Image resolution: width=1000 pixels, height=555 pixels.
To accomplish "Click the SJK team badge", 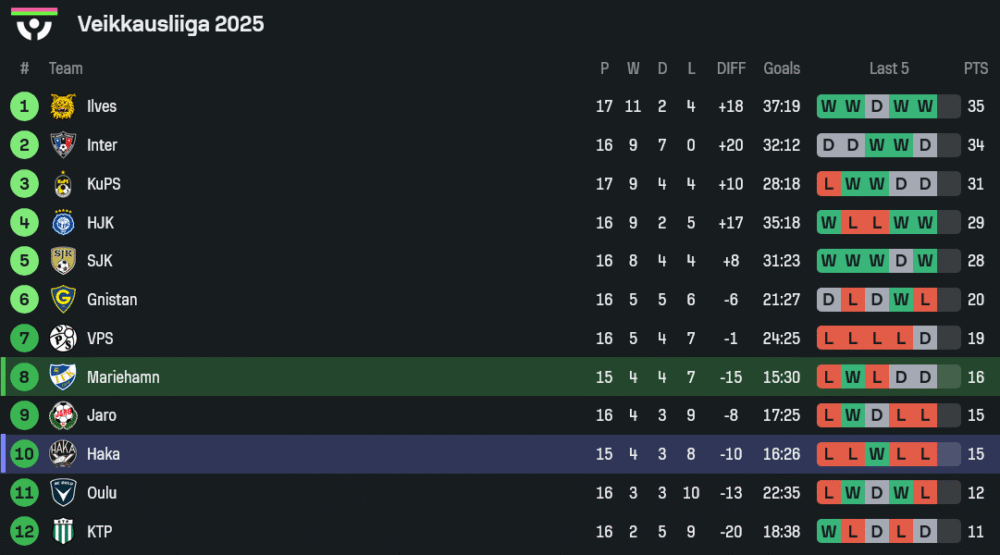I will pyautogui.click(x=63, y=261).
